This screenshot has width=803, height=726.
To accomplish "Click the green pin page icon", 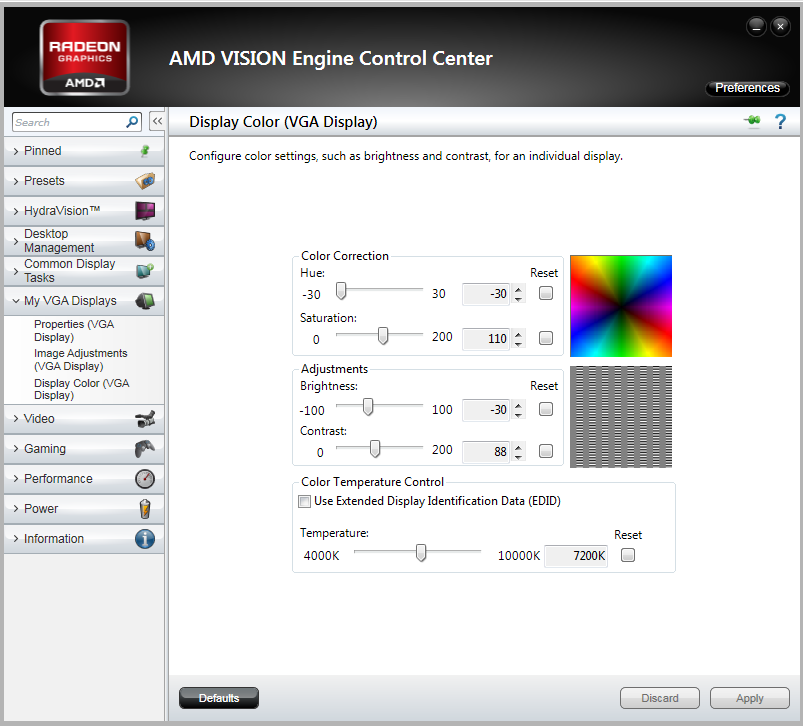I will 752,121.
